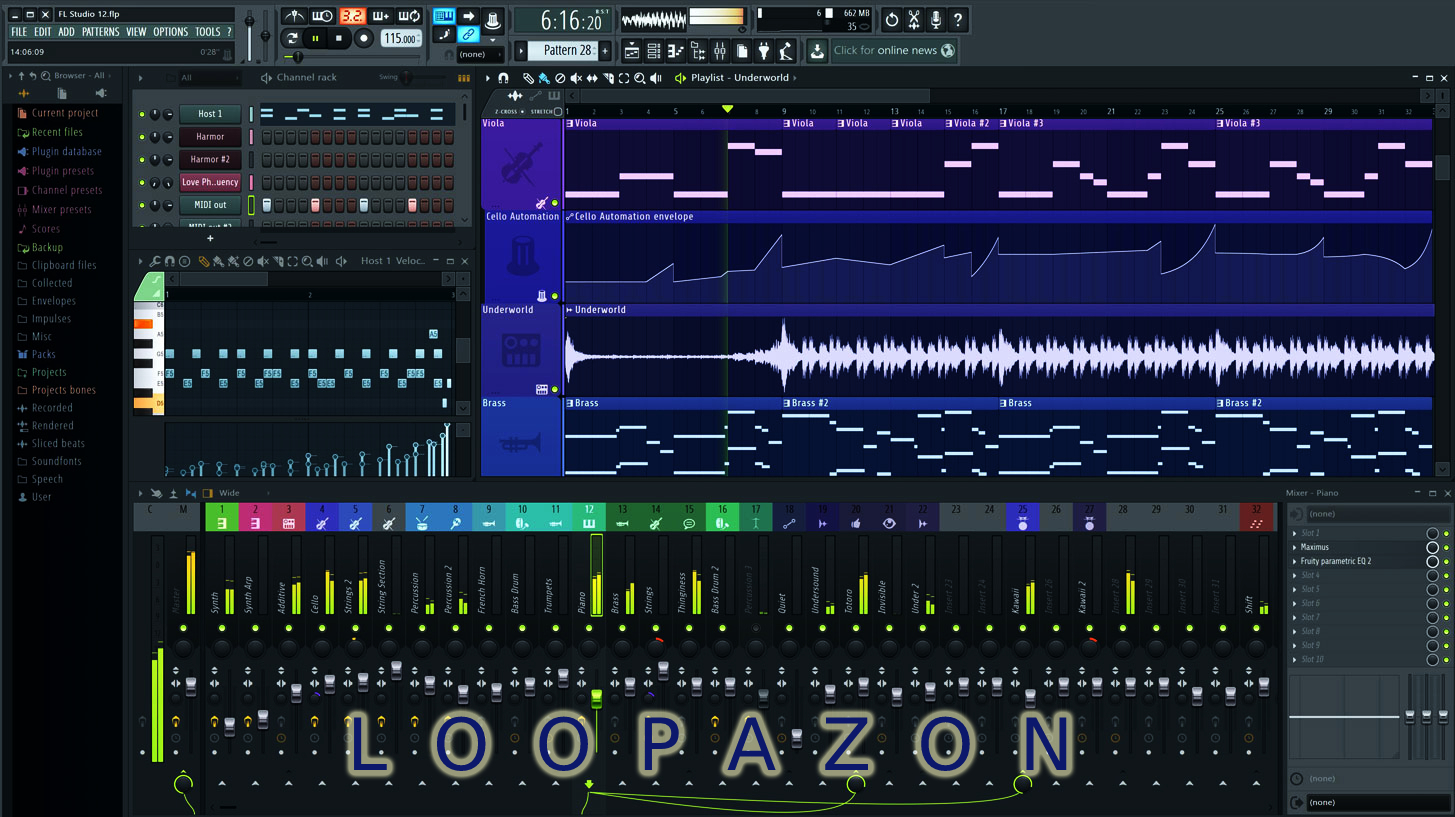
Task: Open the Slot 4 arrow menu in Mixer
Action: [1295, 576]
